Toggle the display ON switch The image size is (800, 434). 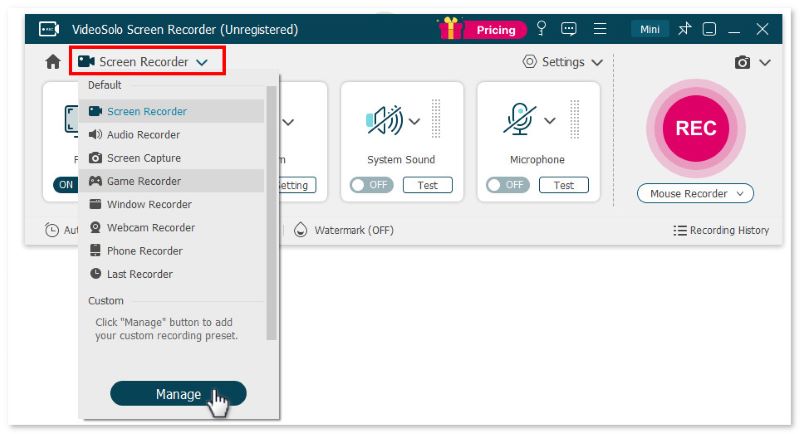[x=66, y=185]
